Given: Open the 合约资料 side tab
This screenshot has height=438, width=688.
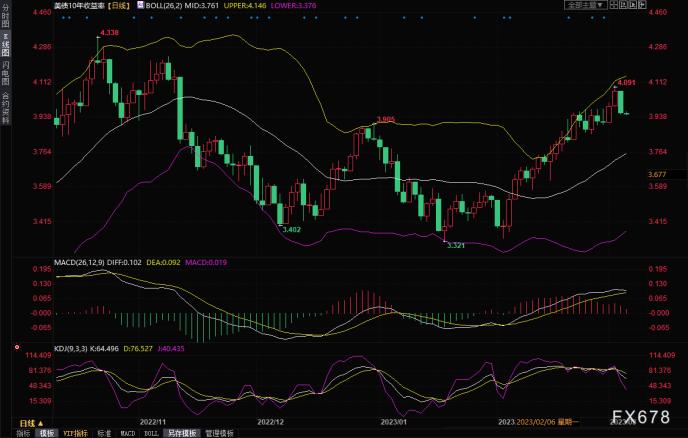Looking at the screenshot, I should pyautogui.click(x=5, y=108).
